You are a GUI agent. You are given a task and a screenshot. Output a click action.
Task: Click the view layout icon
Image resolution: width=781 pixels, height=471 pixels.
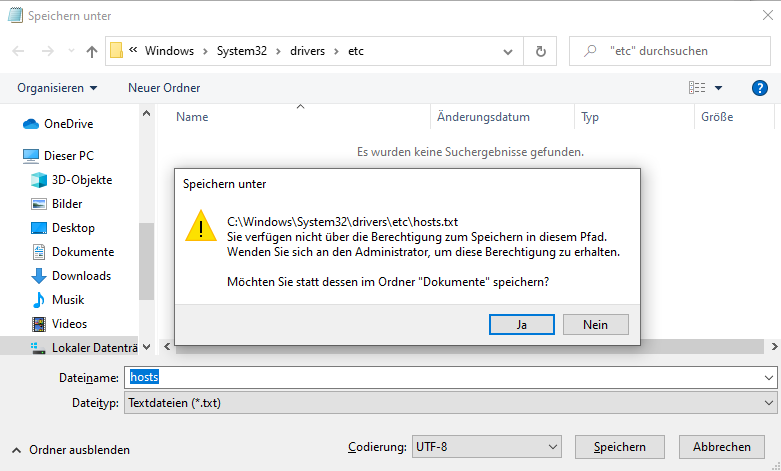point(697,88)
